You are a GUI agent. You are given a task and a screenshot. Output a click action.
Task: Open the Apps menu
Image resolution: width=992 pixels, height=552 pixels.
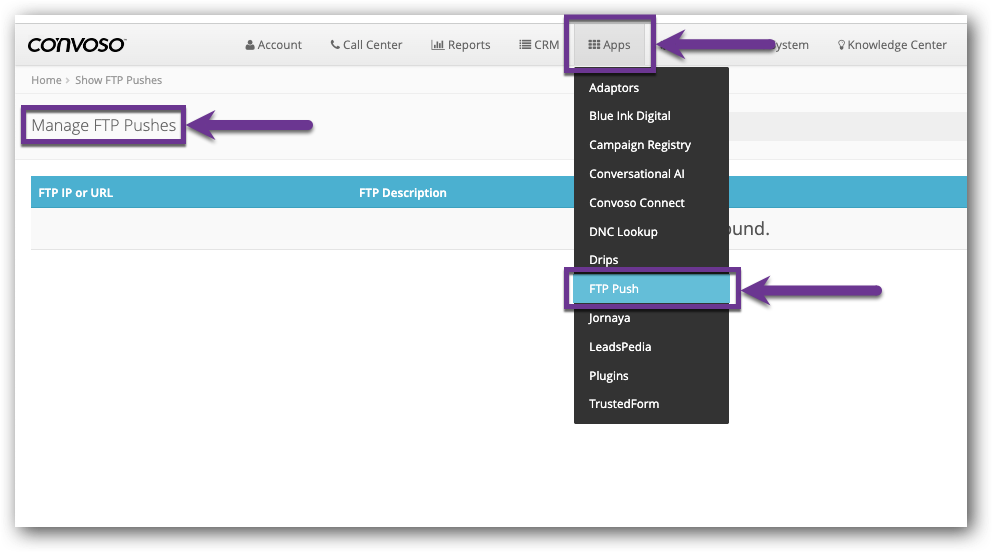pyautogui.click(x=609, y=45)
